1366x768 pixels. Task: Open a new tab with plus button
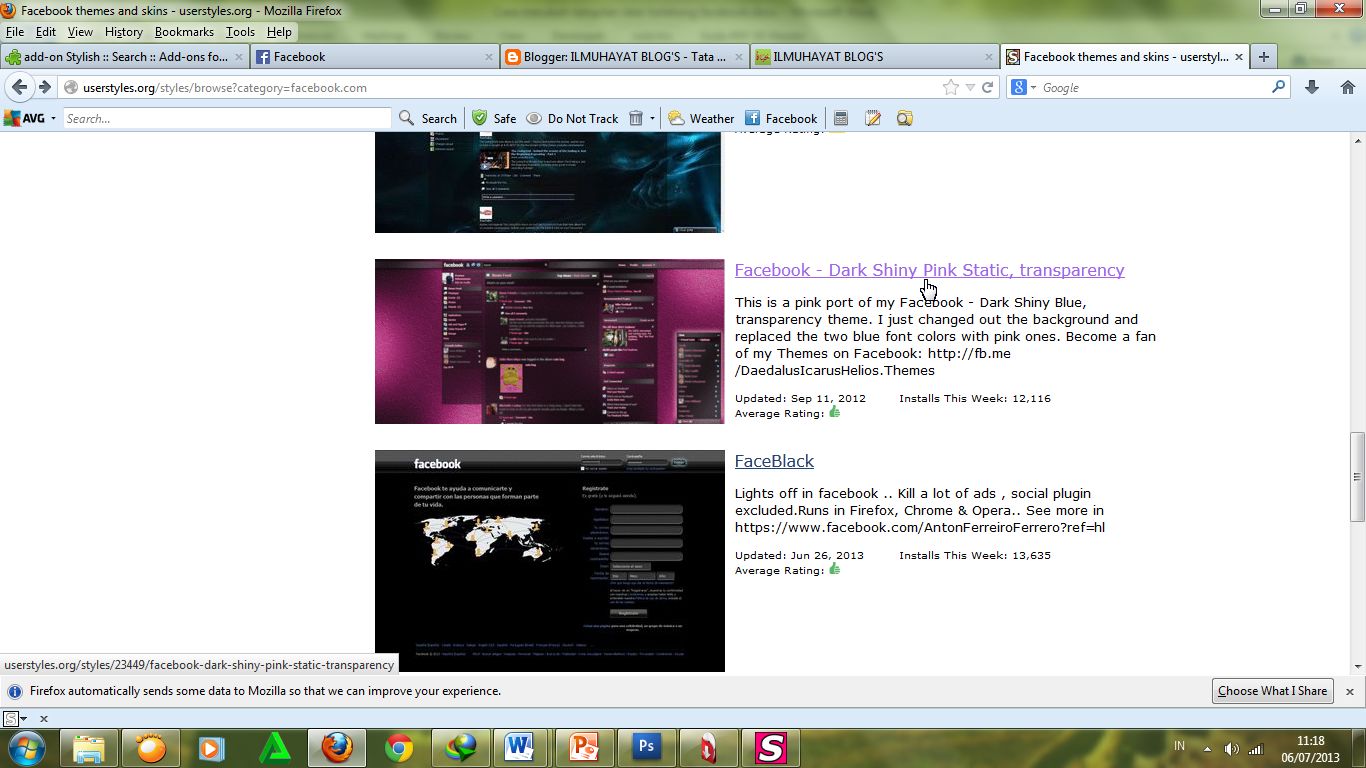pos(1263,57)
